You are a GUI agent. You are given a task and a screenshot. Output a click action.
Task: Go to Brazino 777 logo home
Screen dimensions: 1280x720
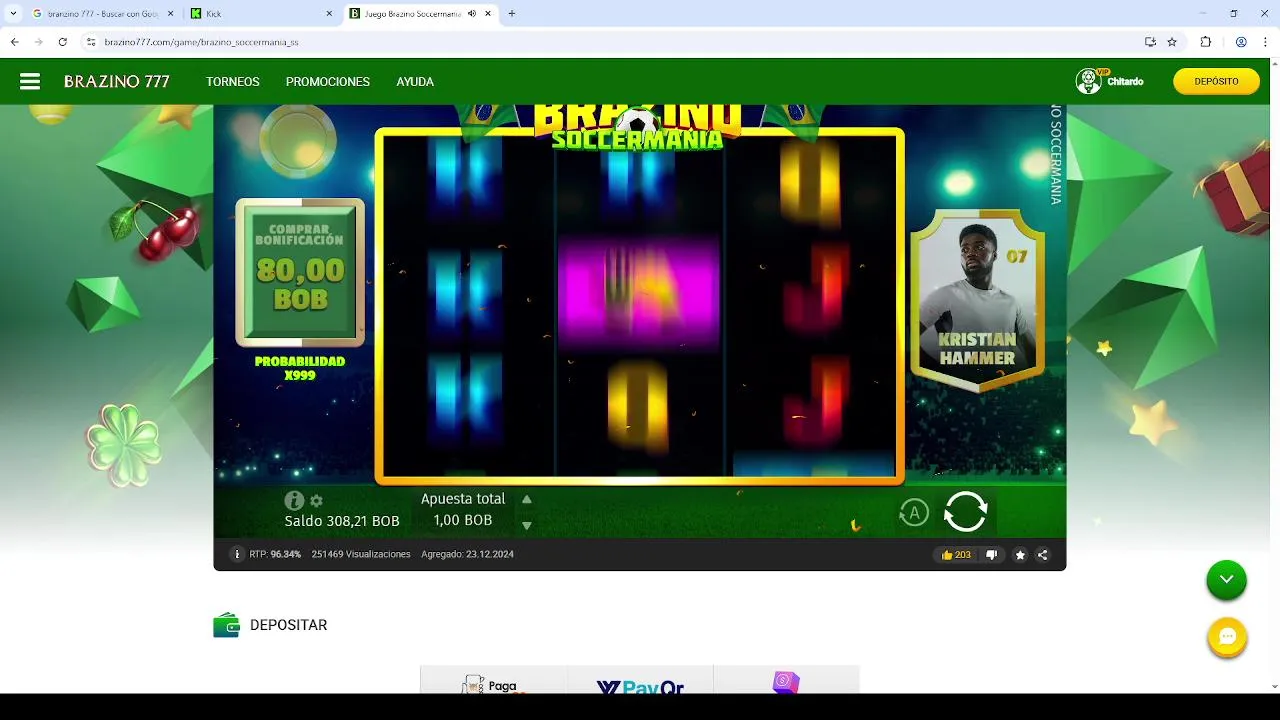[117, 82]
